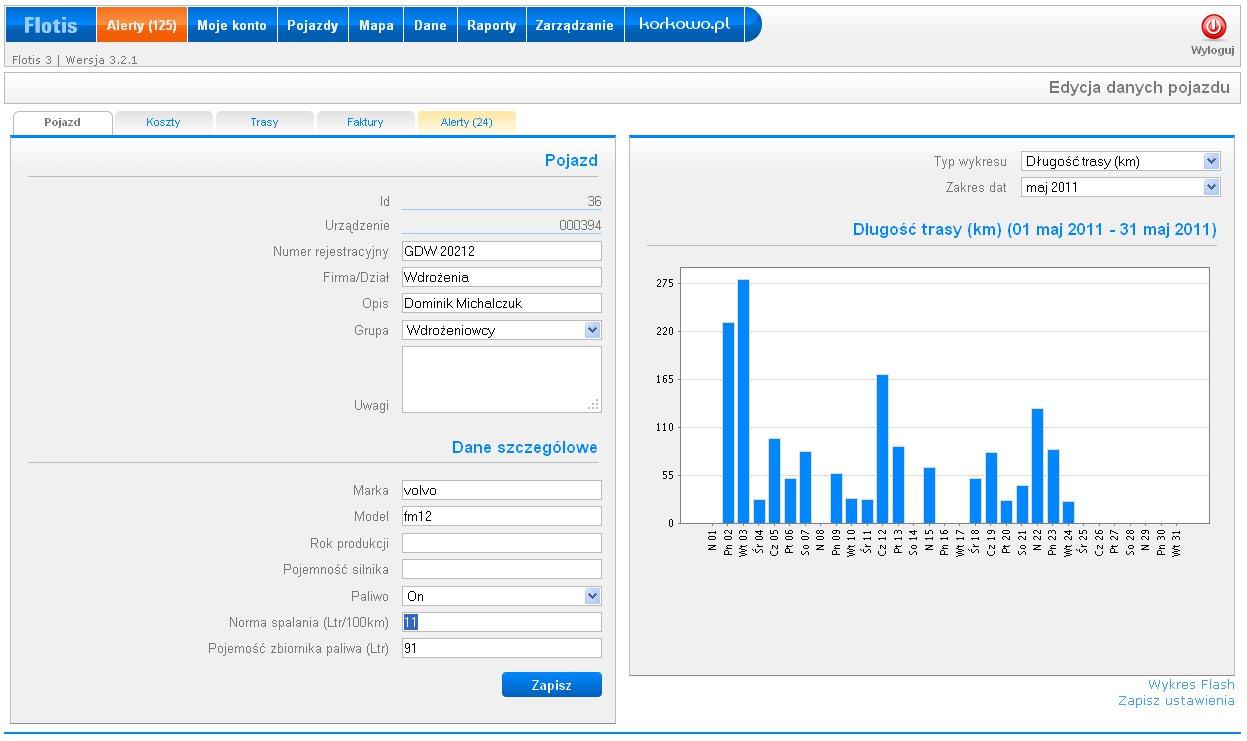Viewport: 1247px width, 741px height.
Task: Click the chart bar for Cz 12
Action: click(882, 449)
